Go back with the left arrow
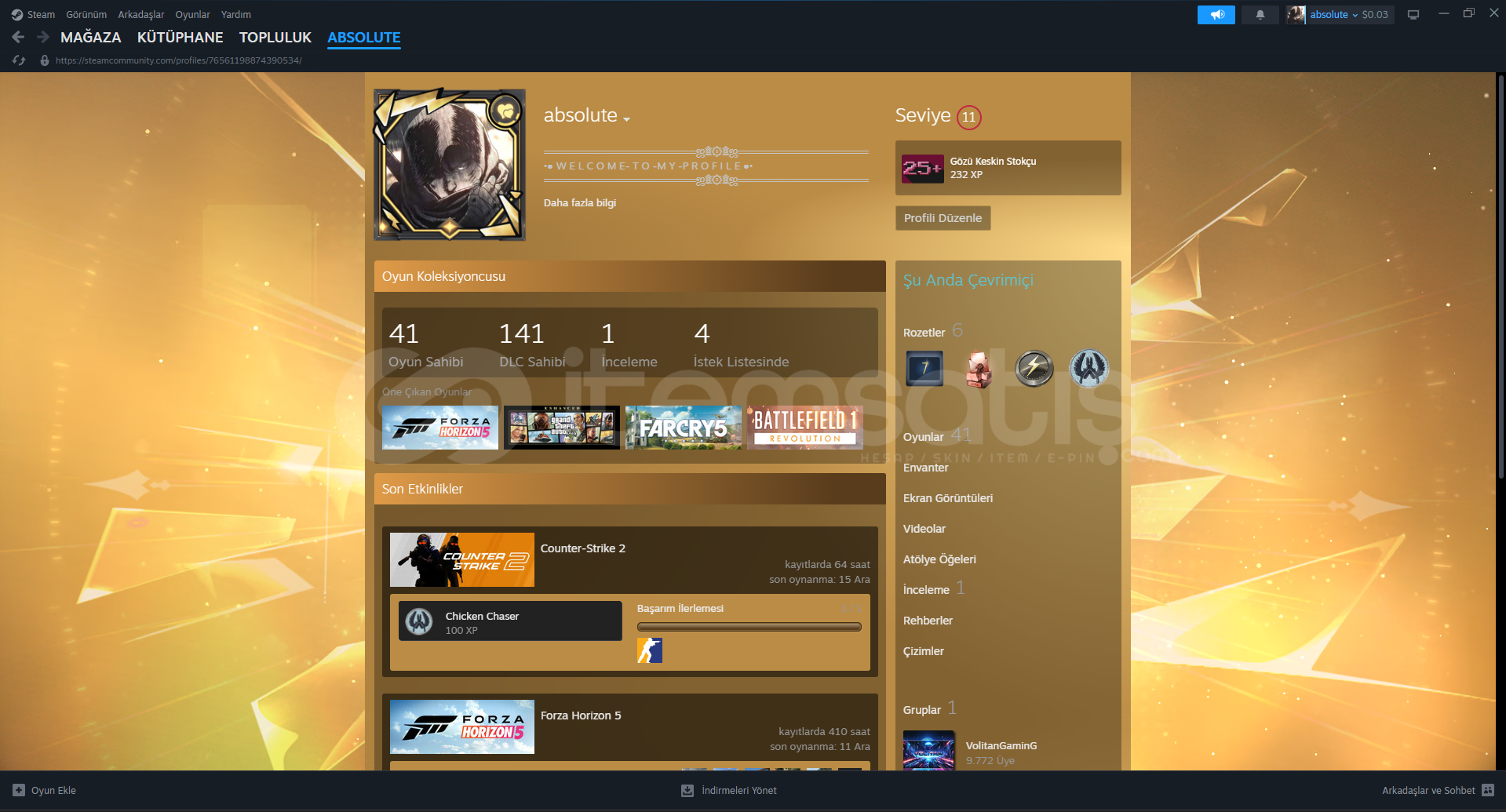 [18, 37]
